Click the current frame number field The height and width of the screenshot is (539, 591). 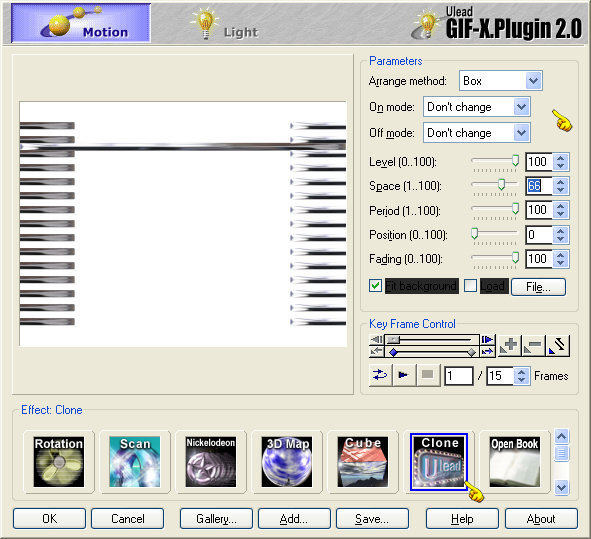pyautogui.click(x=459, y=376)
